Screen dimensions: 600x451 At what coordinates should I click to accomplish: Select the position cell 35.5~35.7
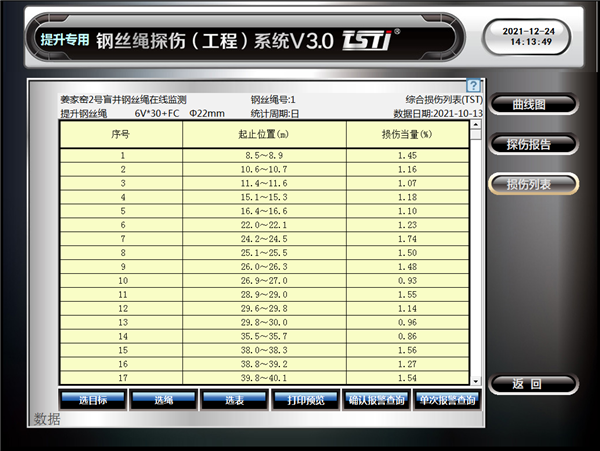[264, 336]
